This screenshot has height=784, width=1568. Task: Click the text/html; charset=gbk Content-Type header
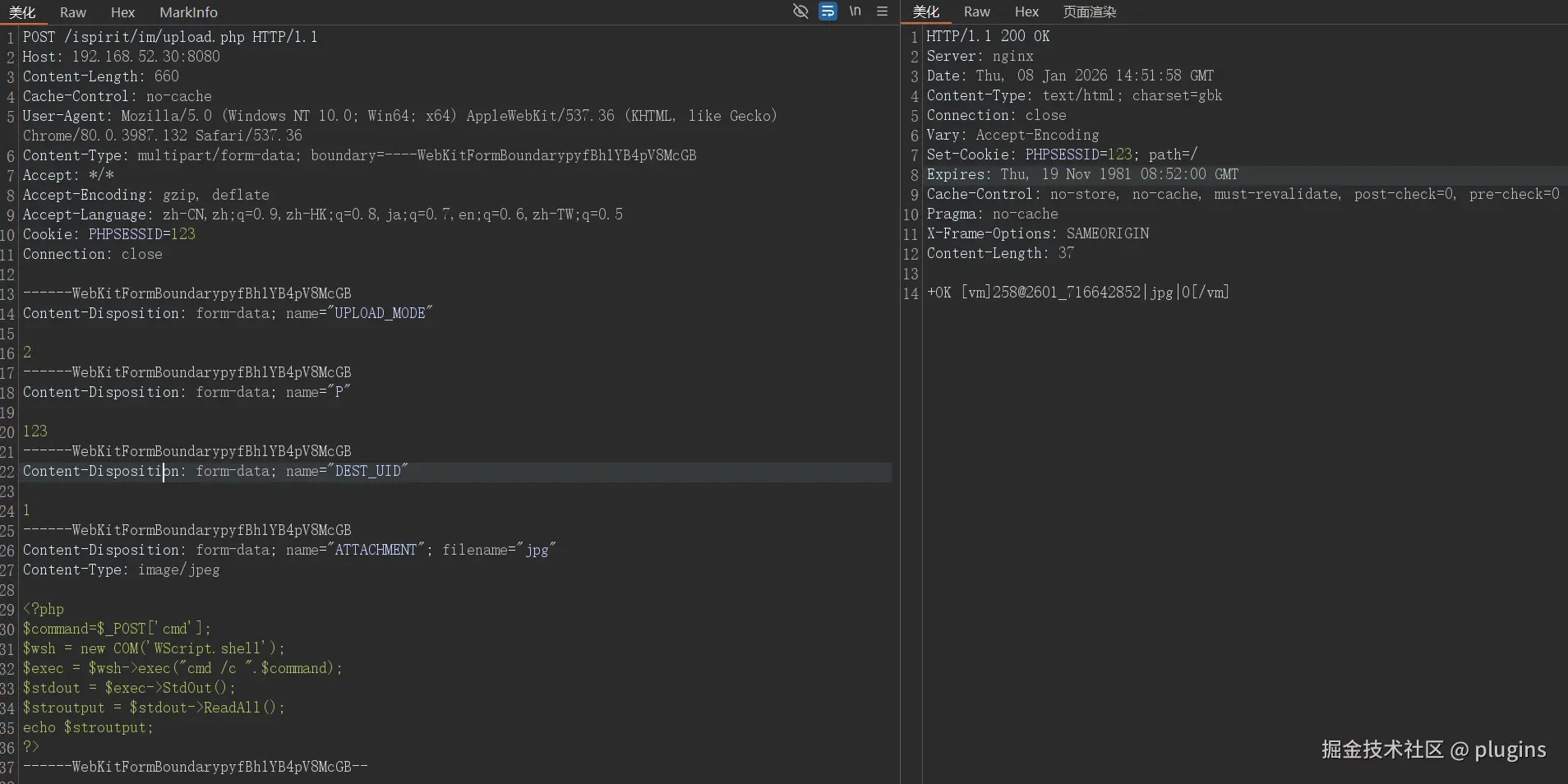tap(1075, 95)
